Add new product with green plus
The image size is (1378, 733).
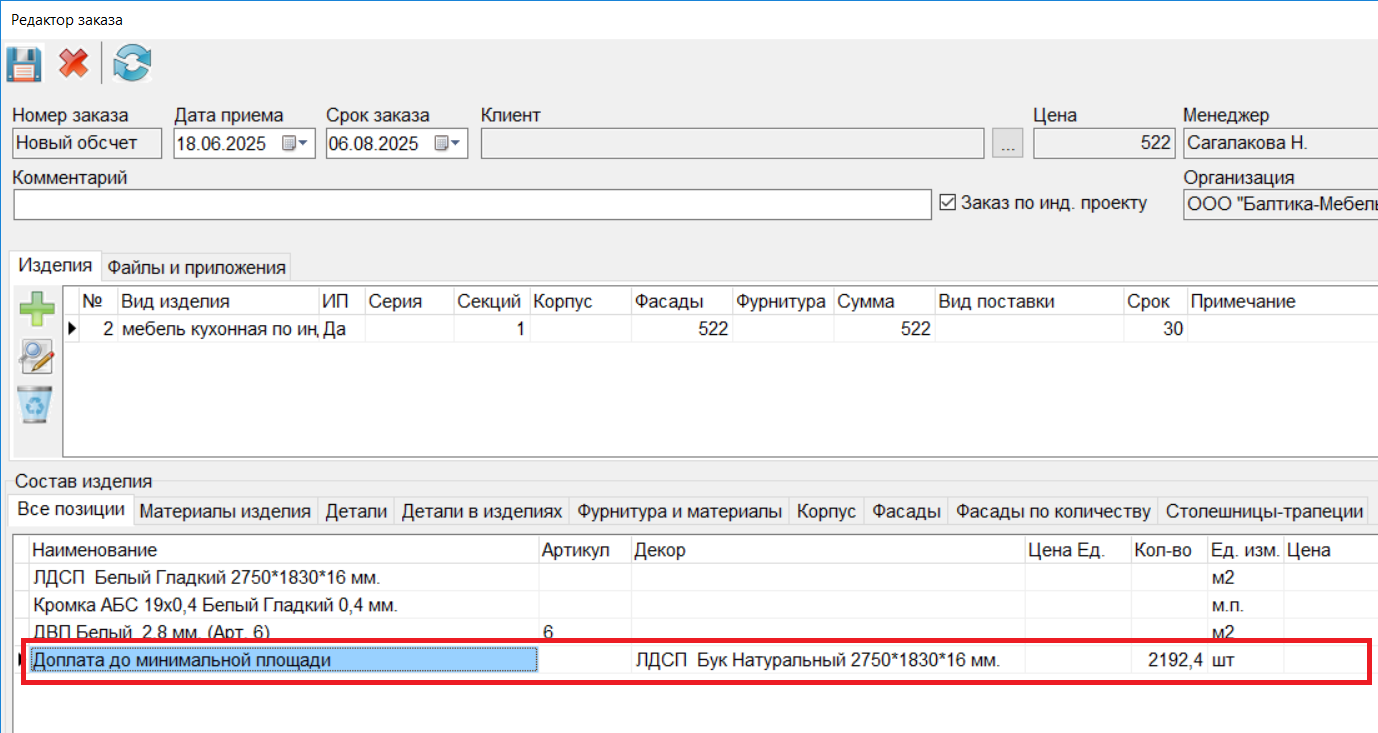tap(37, 309)
